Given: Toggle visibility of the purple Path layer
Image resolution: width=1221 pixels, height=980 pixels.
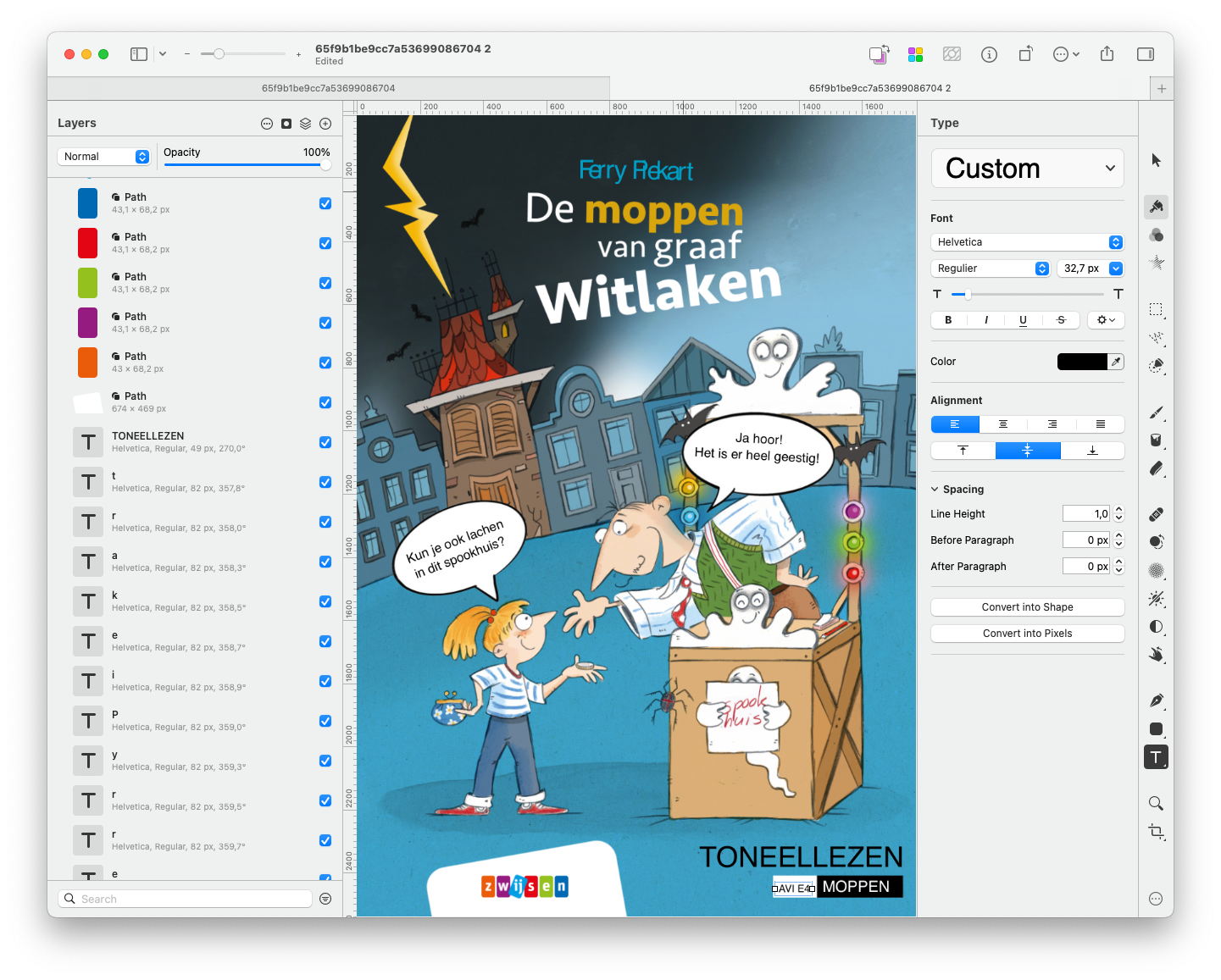Looking at the screenshot, I should pos(325,323).
